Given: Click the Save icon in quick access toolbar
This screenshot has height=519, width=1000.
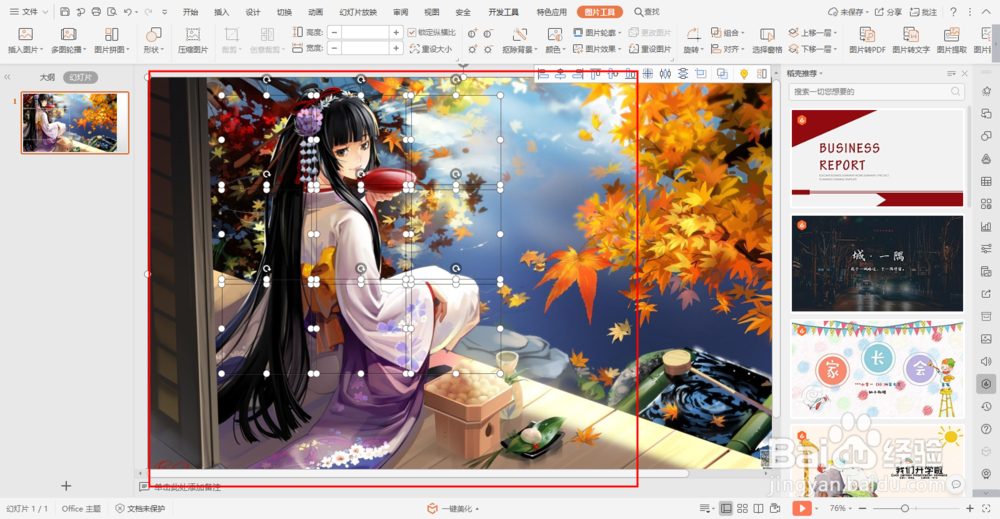Looking at the screenshot, I should (x=65, y=11).
